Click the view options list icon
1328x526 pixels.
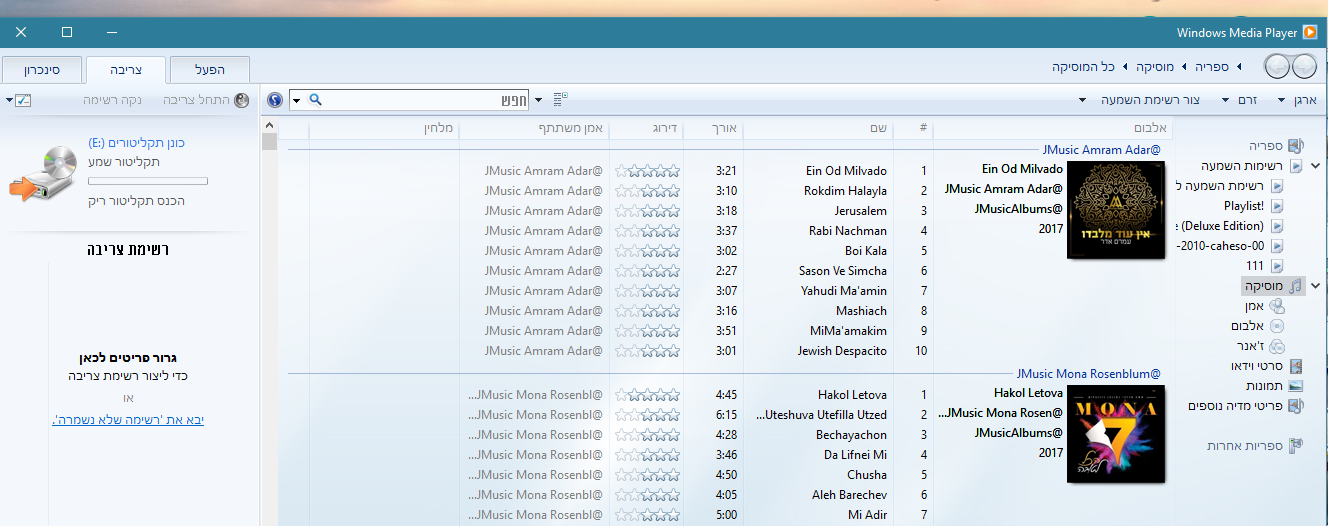559,99
